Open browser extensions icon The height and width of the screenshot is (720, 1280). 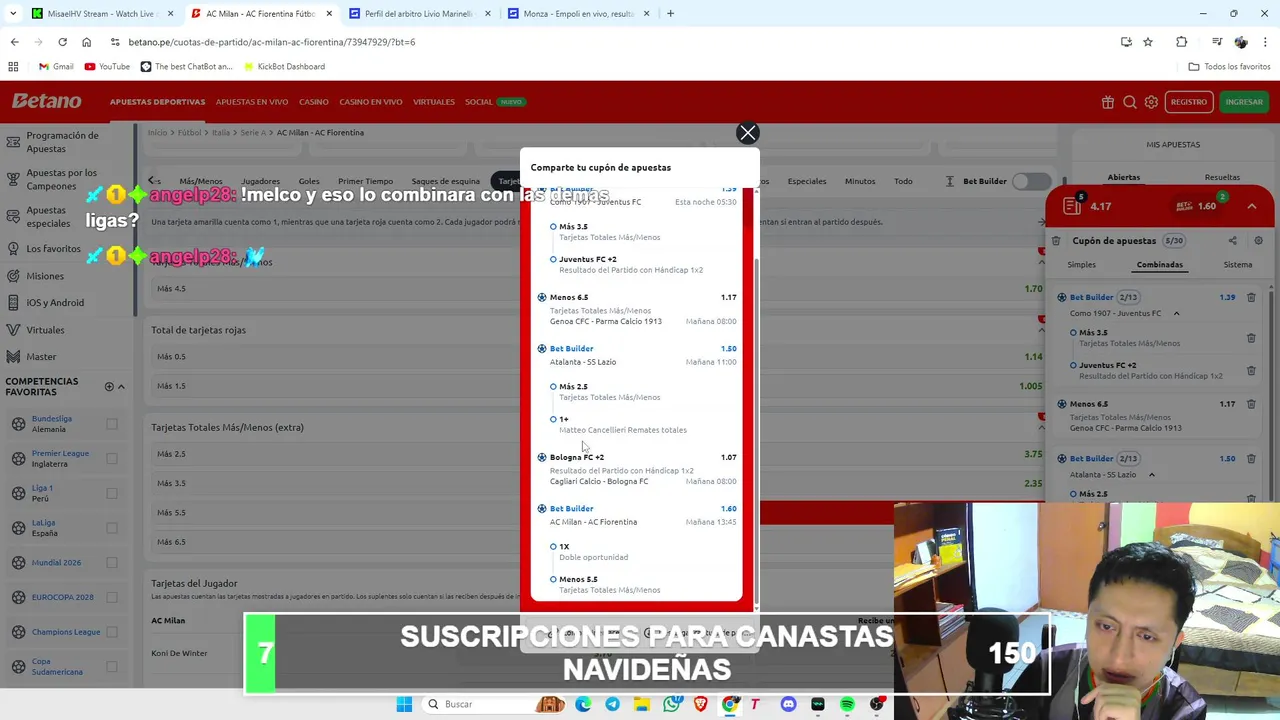pyautogui.click(x=1181, y=42)
